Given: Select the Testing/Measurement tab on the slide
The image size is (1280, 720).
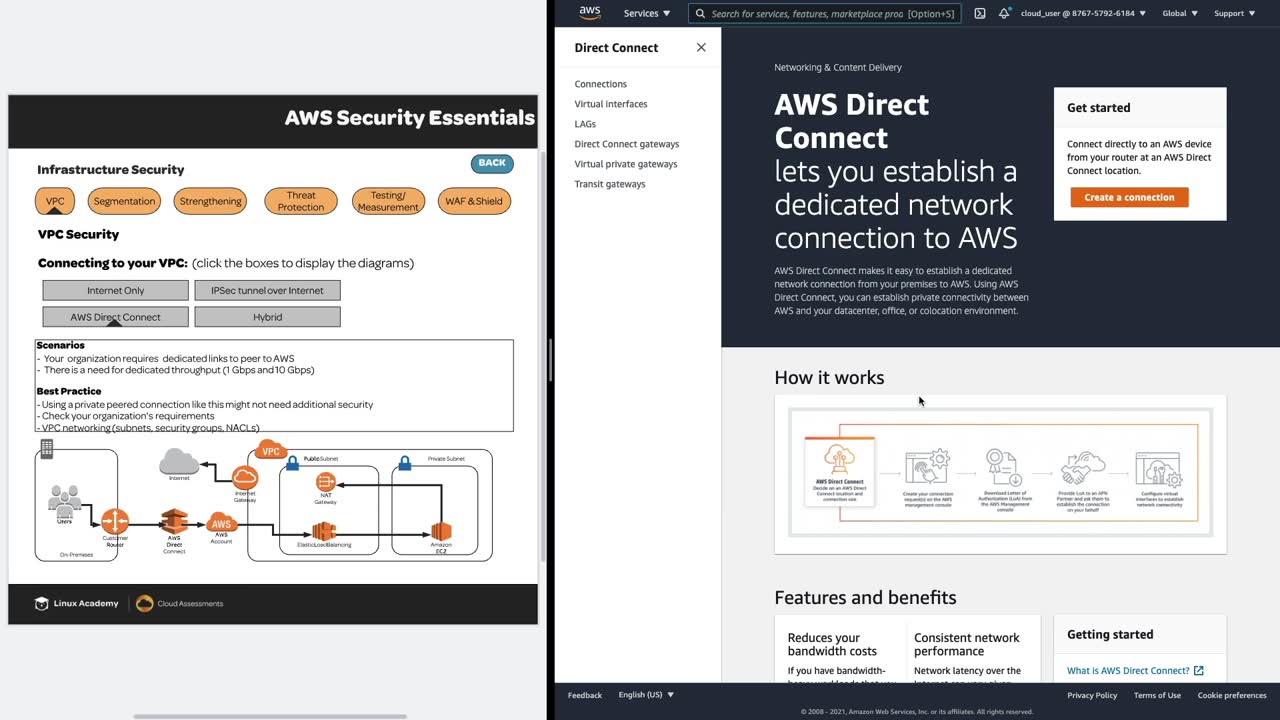Looking at the screenshot, I should pos(388,201).
